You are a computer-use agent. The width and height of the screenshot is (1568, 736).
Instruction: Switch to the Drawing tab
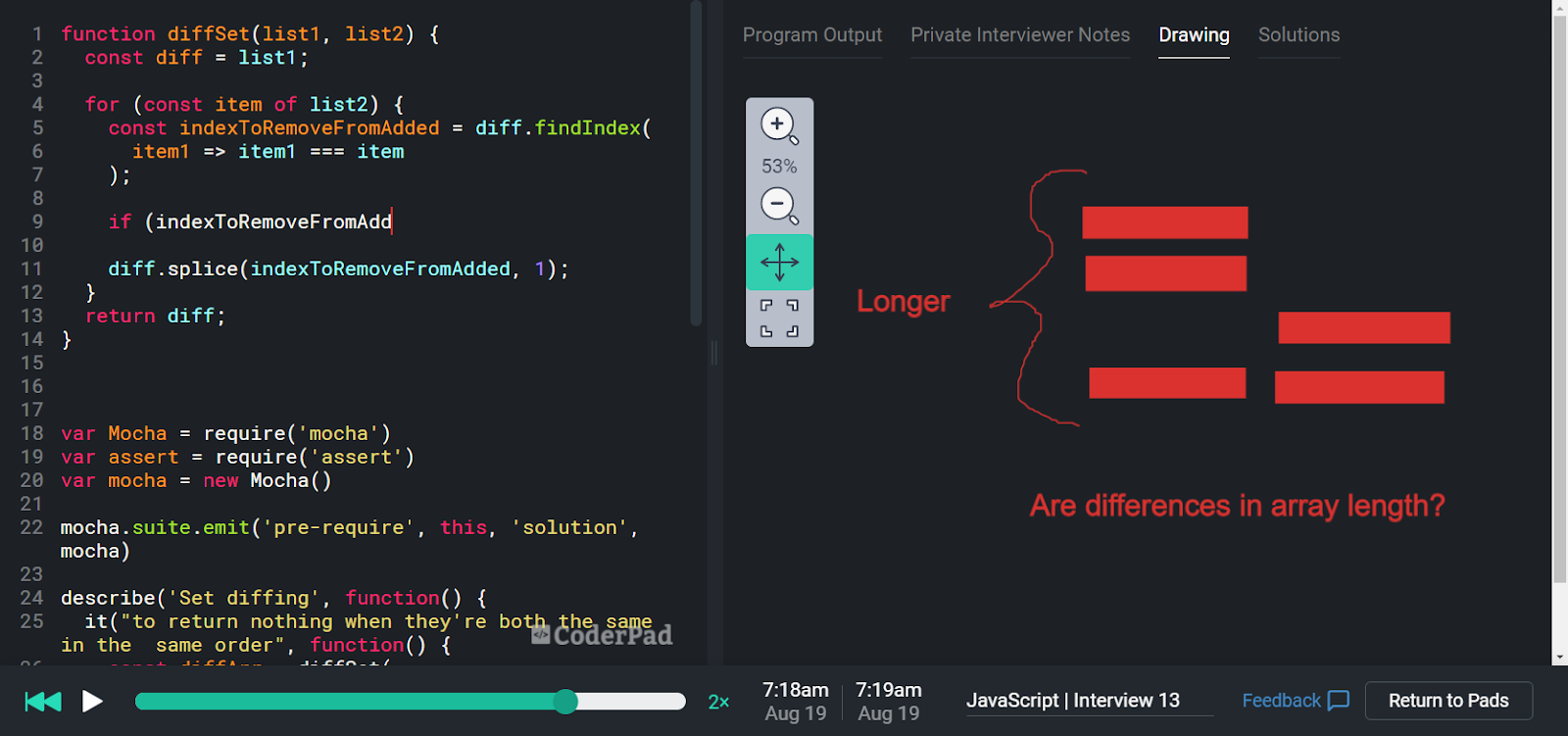[x=1194, y=35]
